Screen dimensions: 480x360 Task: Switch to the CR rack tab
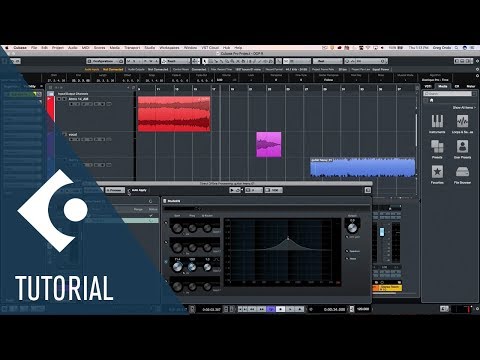(x=457, y=86)
